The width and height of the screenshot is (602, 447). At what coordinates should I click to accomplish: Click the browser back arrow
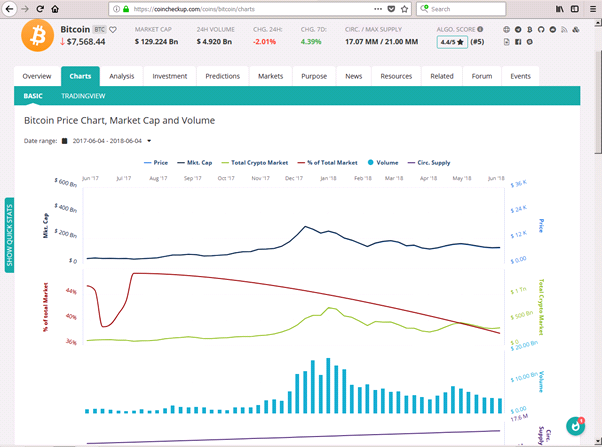tap(9, 8)
